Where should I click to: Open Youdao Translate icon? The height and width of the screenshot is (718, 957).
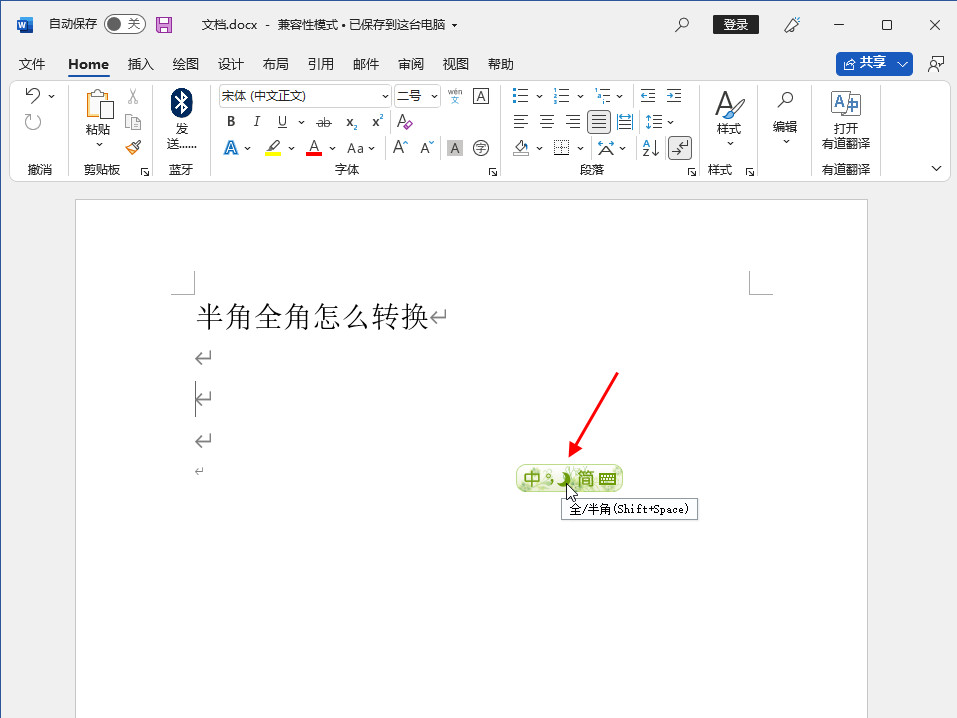[845, 104]
